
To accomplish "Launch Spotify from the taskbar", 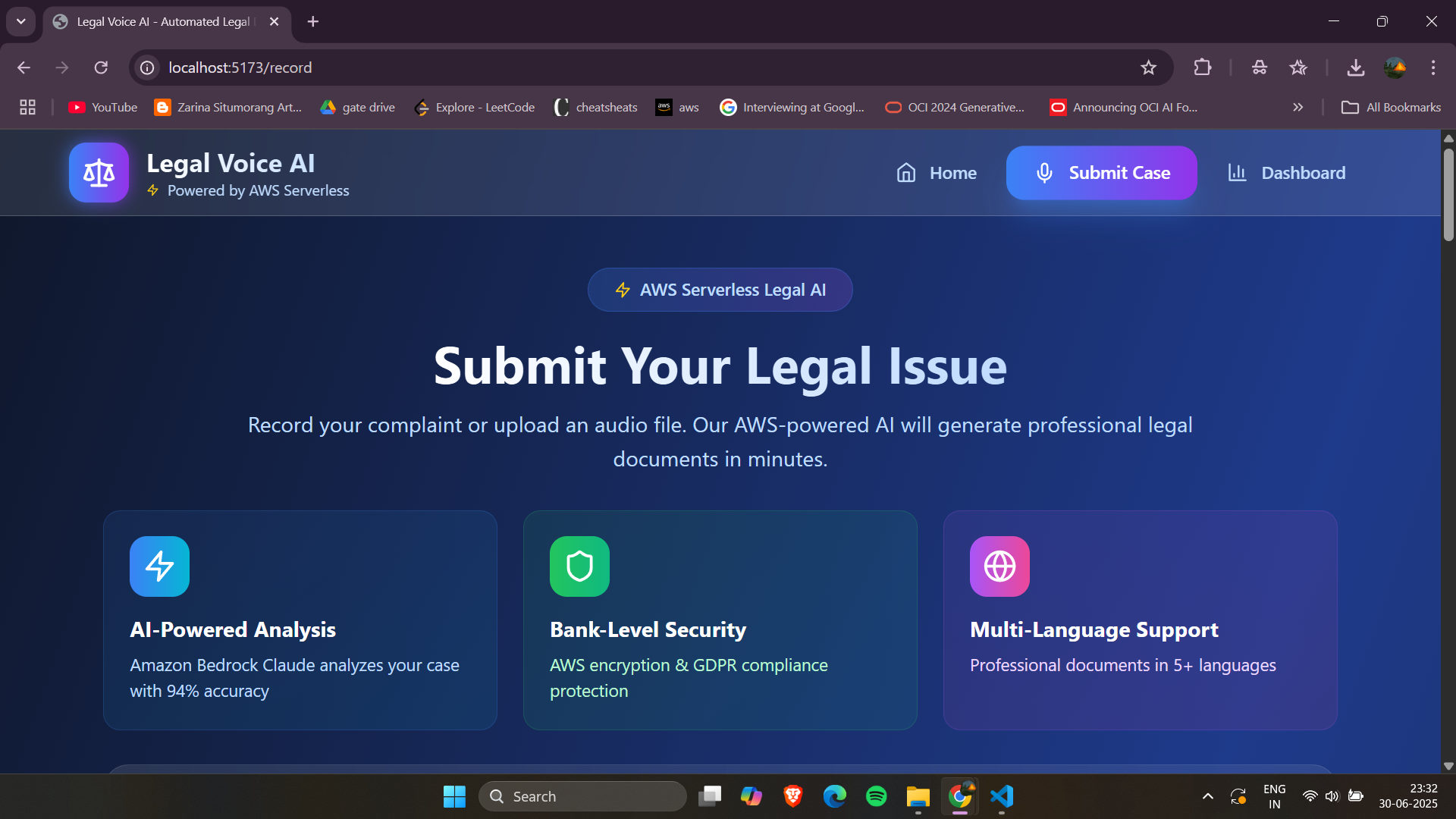I will coord(876,796).
